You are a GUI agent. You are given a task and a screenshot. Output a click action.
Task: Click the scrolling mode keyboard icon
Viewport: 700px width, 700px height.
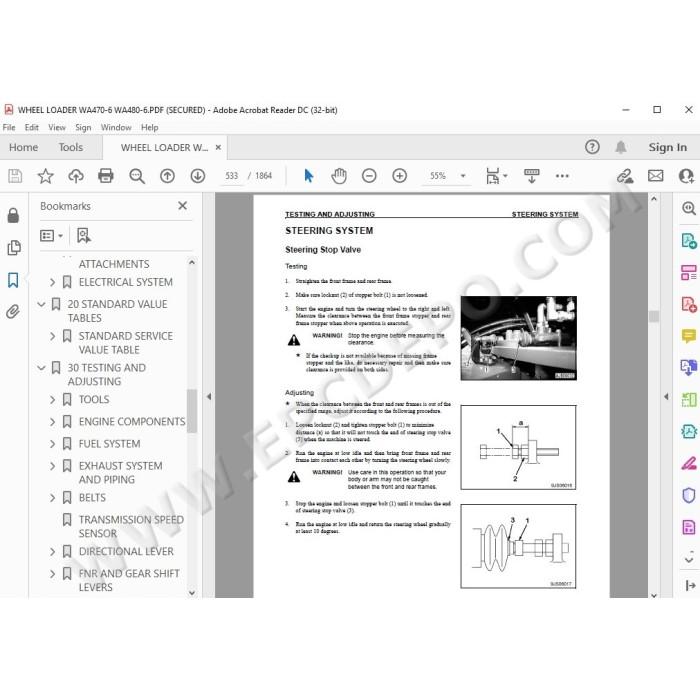coord(531,176)
